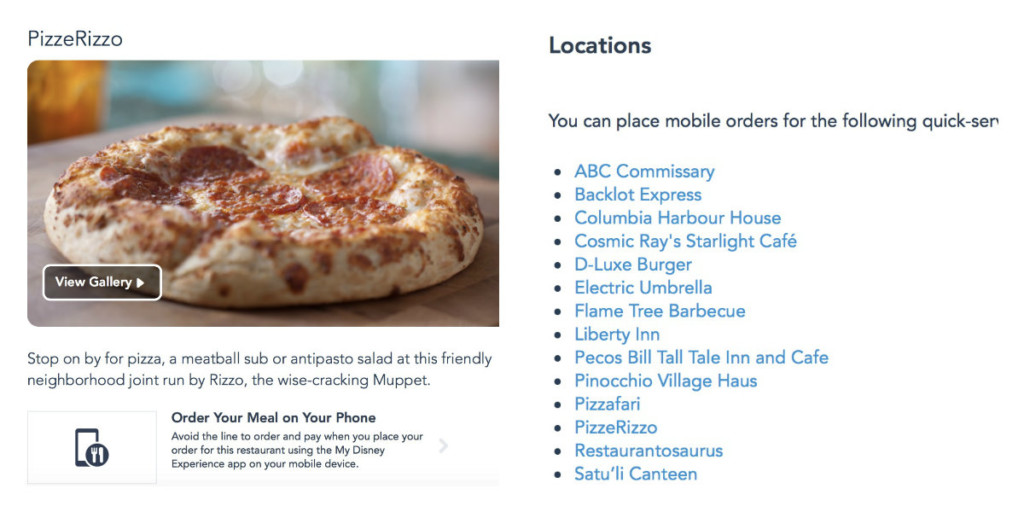Open Pinocchio Village Haus link
Image resolution: width=1024 pixels, height=512 pixels.
pyautogui.click(x=665, y=381)
